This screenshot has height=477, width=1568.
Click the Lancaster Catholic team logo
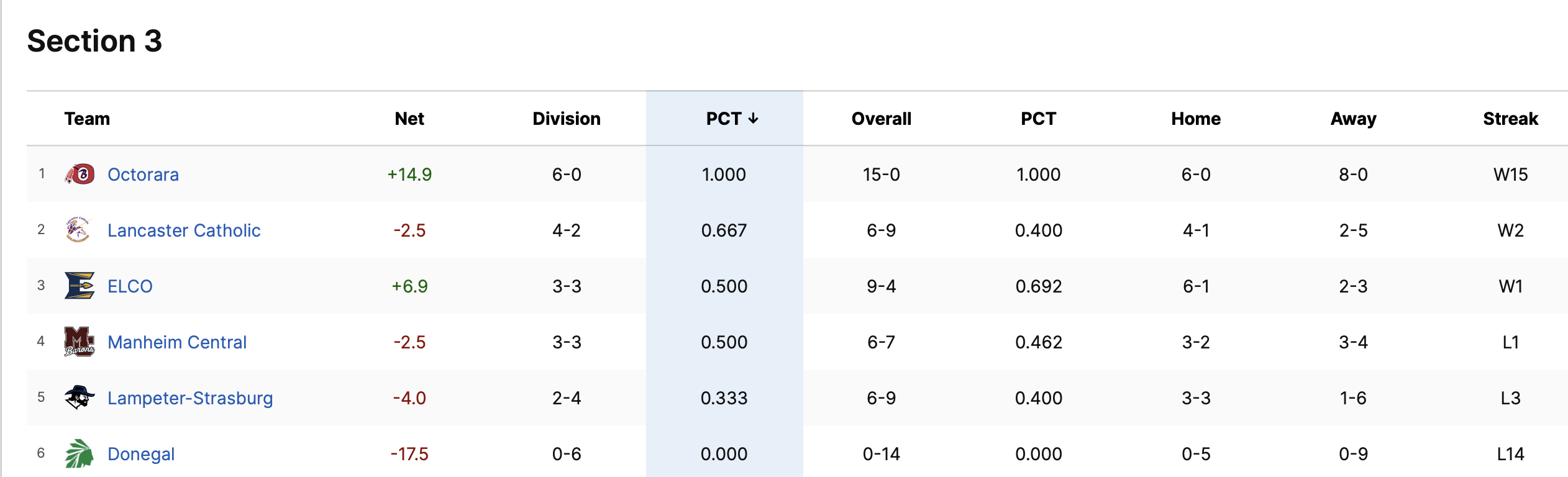[x=78, y=230]
